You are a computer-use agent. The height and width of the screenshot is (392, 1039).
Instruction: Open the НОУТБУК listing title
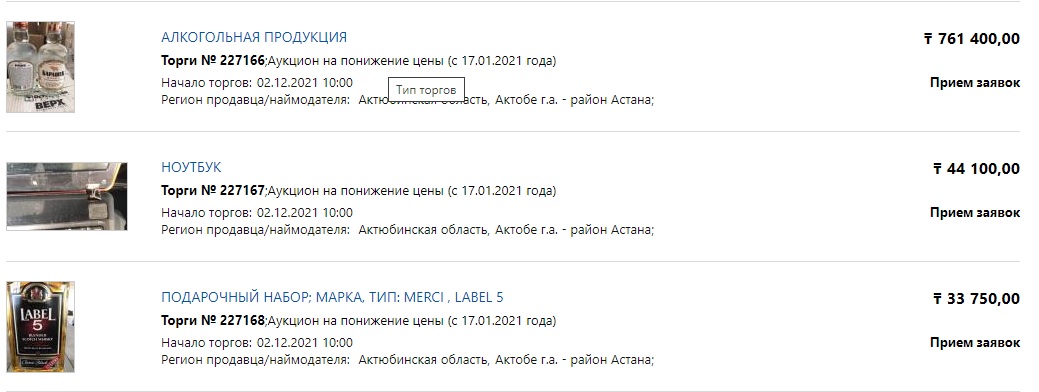[x=191, y=167]
